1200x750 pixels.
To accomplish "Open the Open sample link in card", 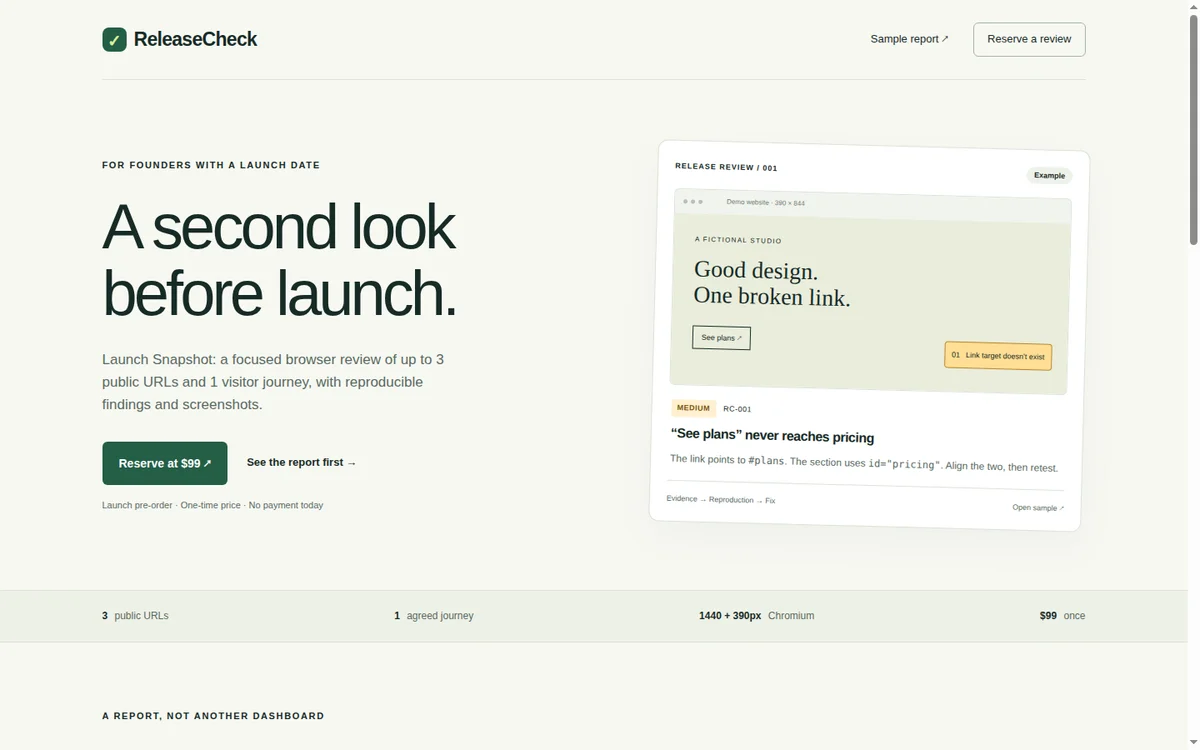I will pos(1038,508).
